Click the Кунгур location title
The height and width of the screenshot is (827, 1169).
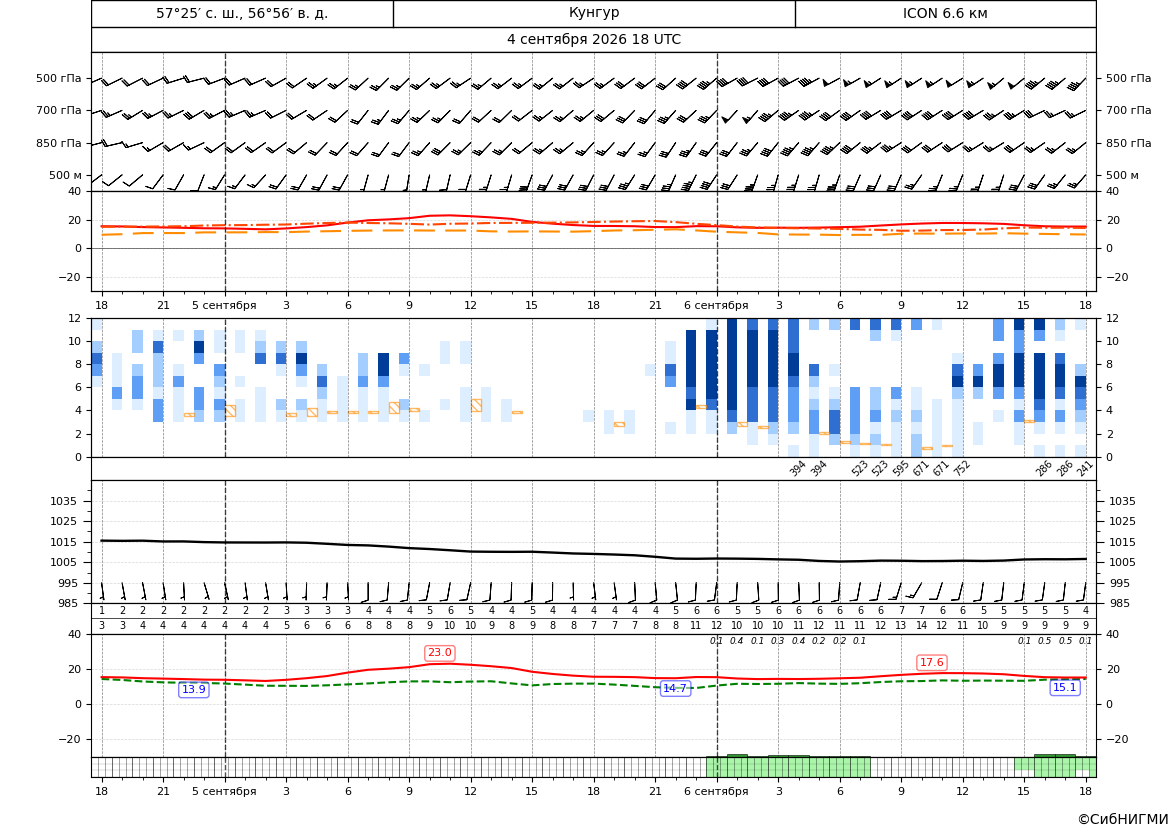click(x=593, y=13)
